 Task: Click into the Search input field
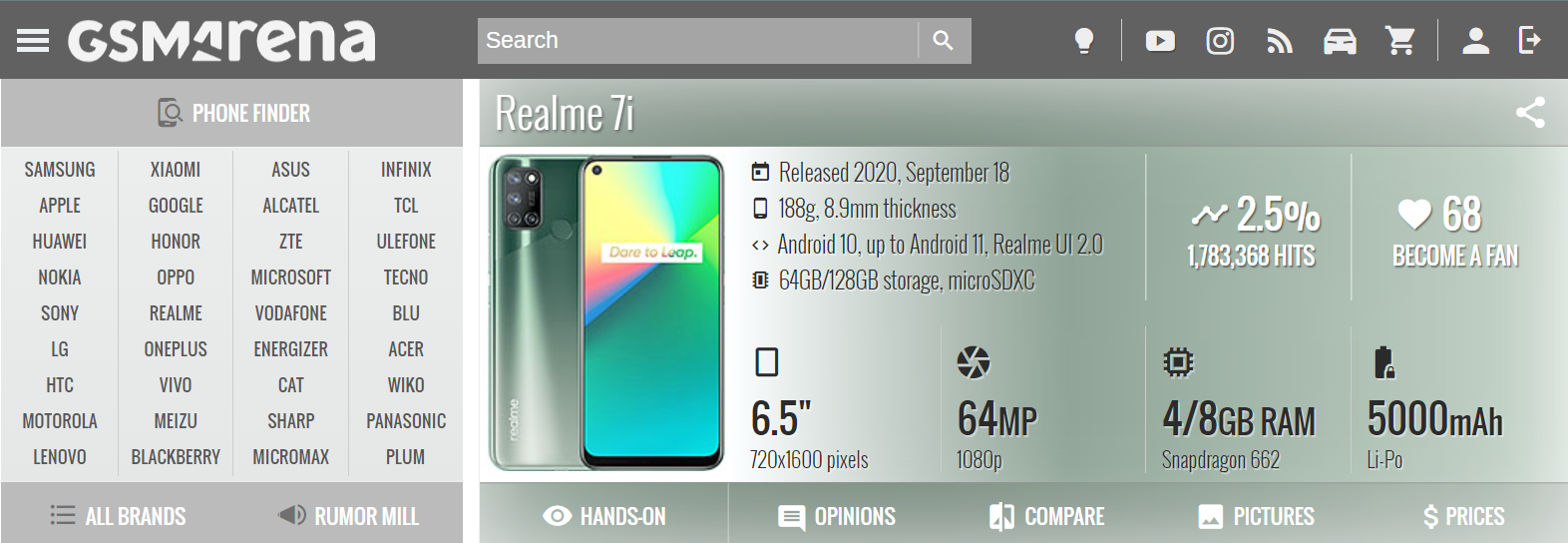click(x=698, y=40)
